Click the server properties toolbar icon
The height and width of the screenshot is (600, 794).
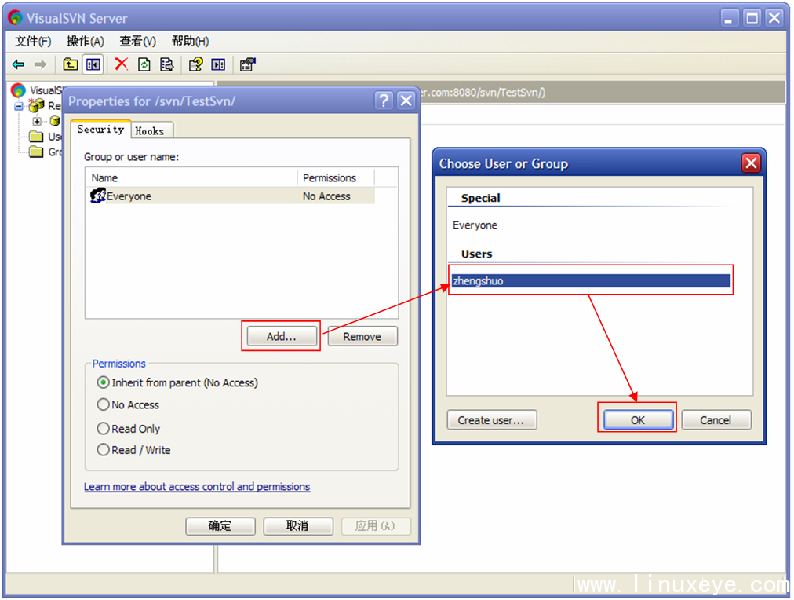pyautogui.click(x=248, y=64)
